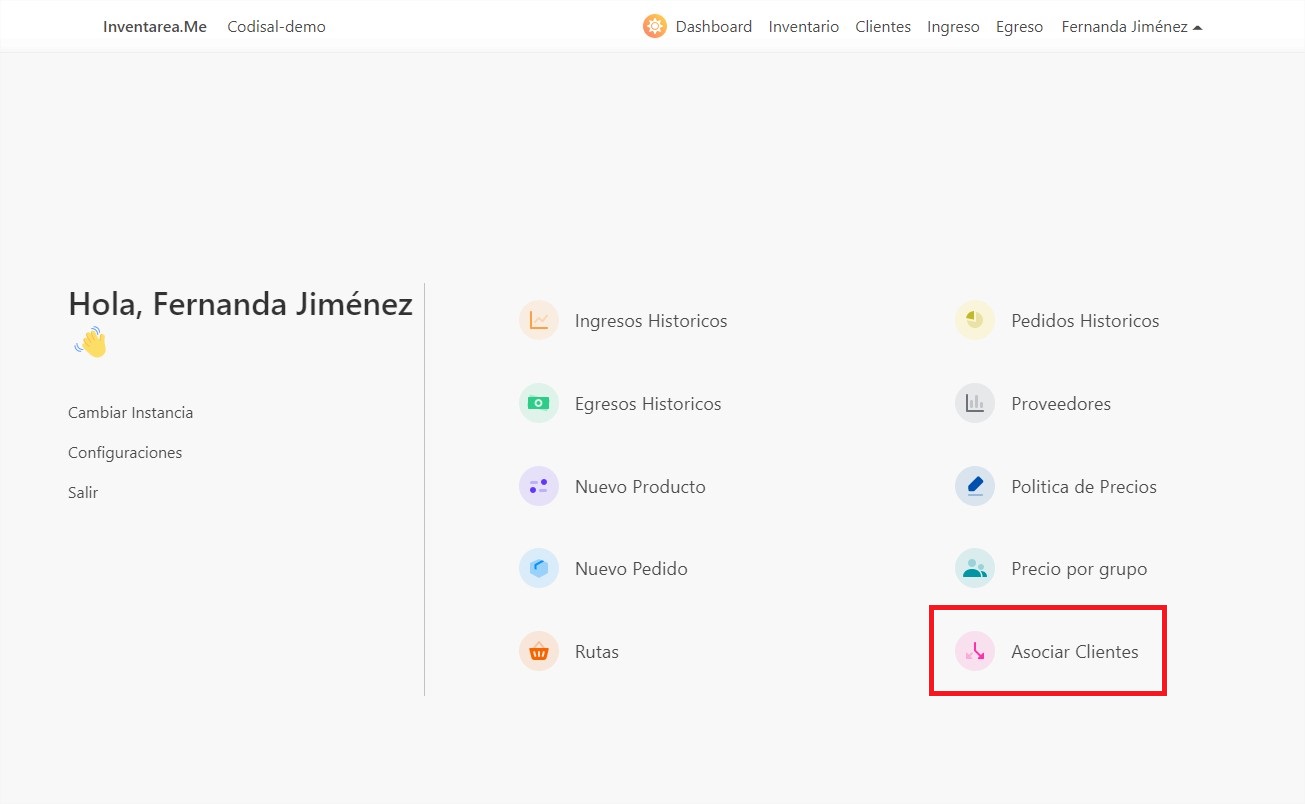Open Ingresos Historicos from the shortcuts
The image size is (1305, 804).
click(x=650, y=320)
